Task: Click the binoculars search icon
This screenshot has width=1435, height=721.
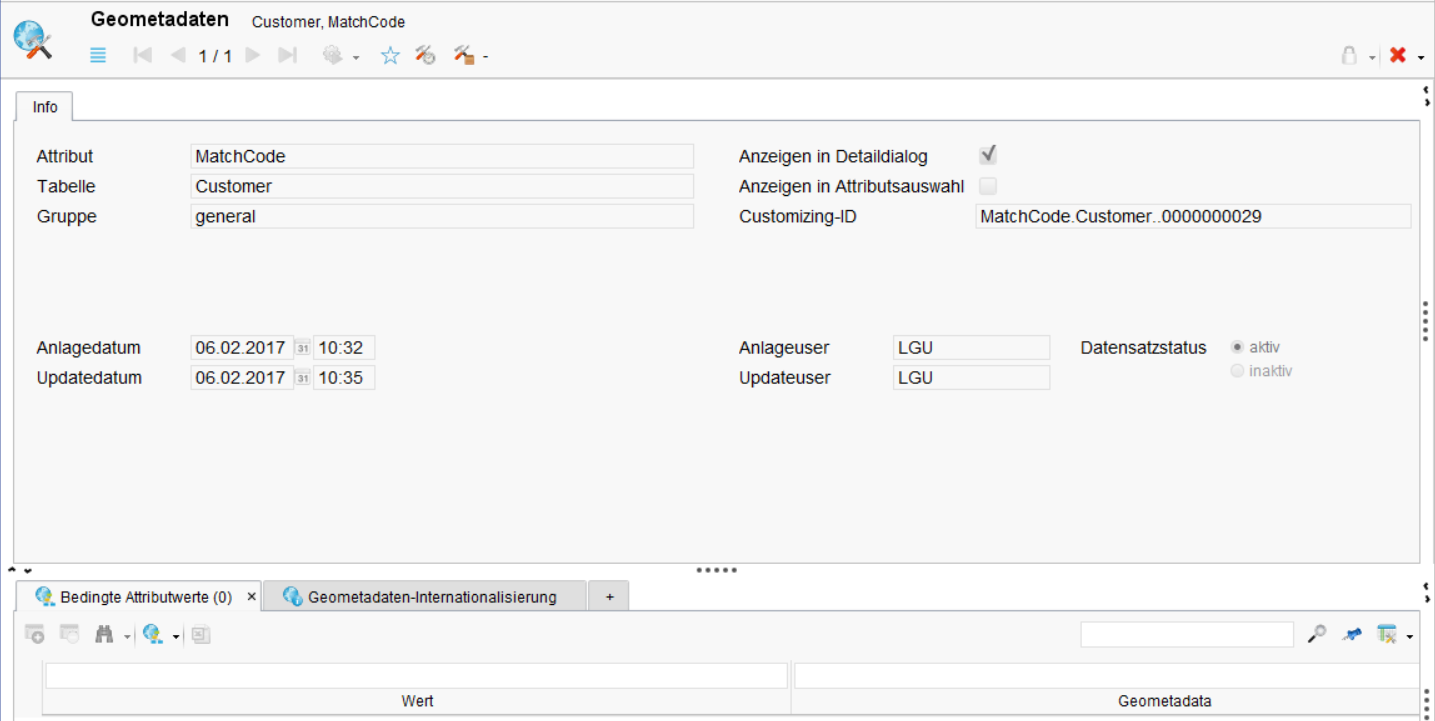Action: [x=104, y=634]
